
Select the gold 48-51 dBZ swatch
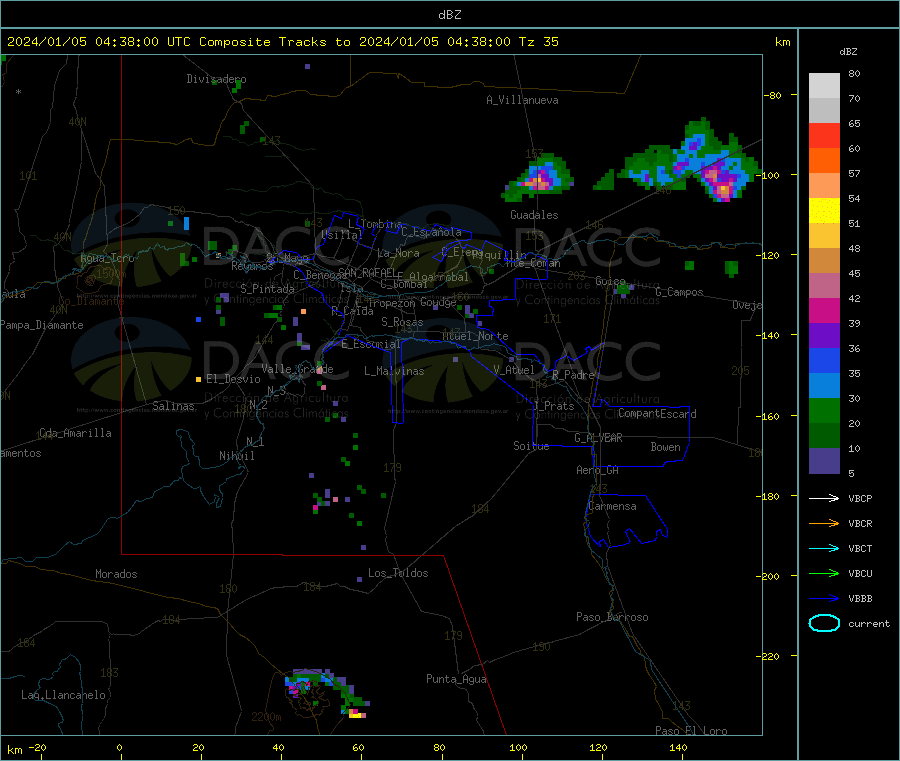click(x=824, y=236)
